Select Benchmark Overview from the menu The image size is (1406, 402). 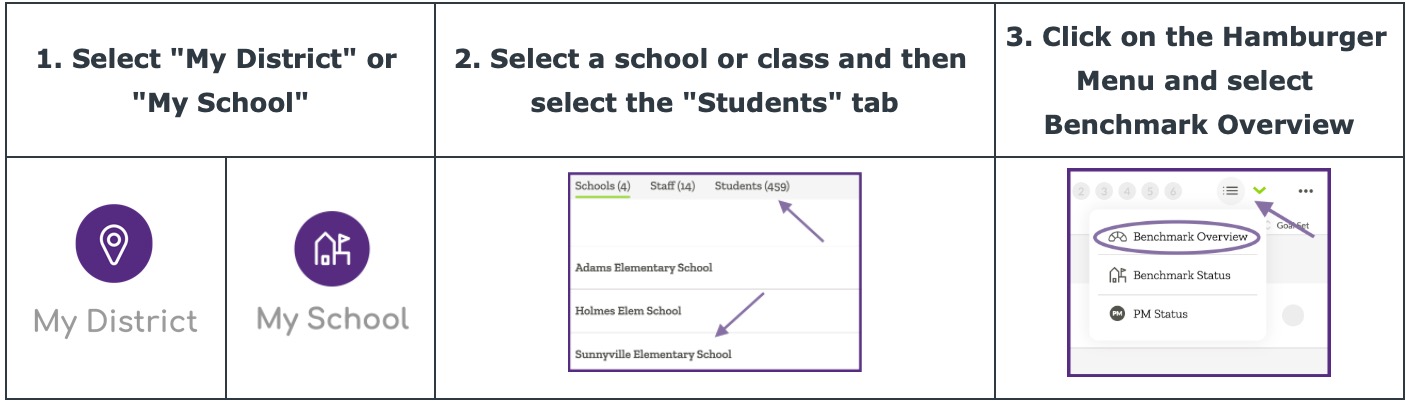[1190, 237]
